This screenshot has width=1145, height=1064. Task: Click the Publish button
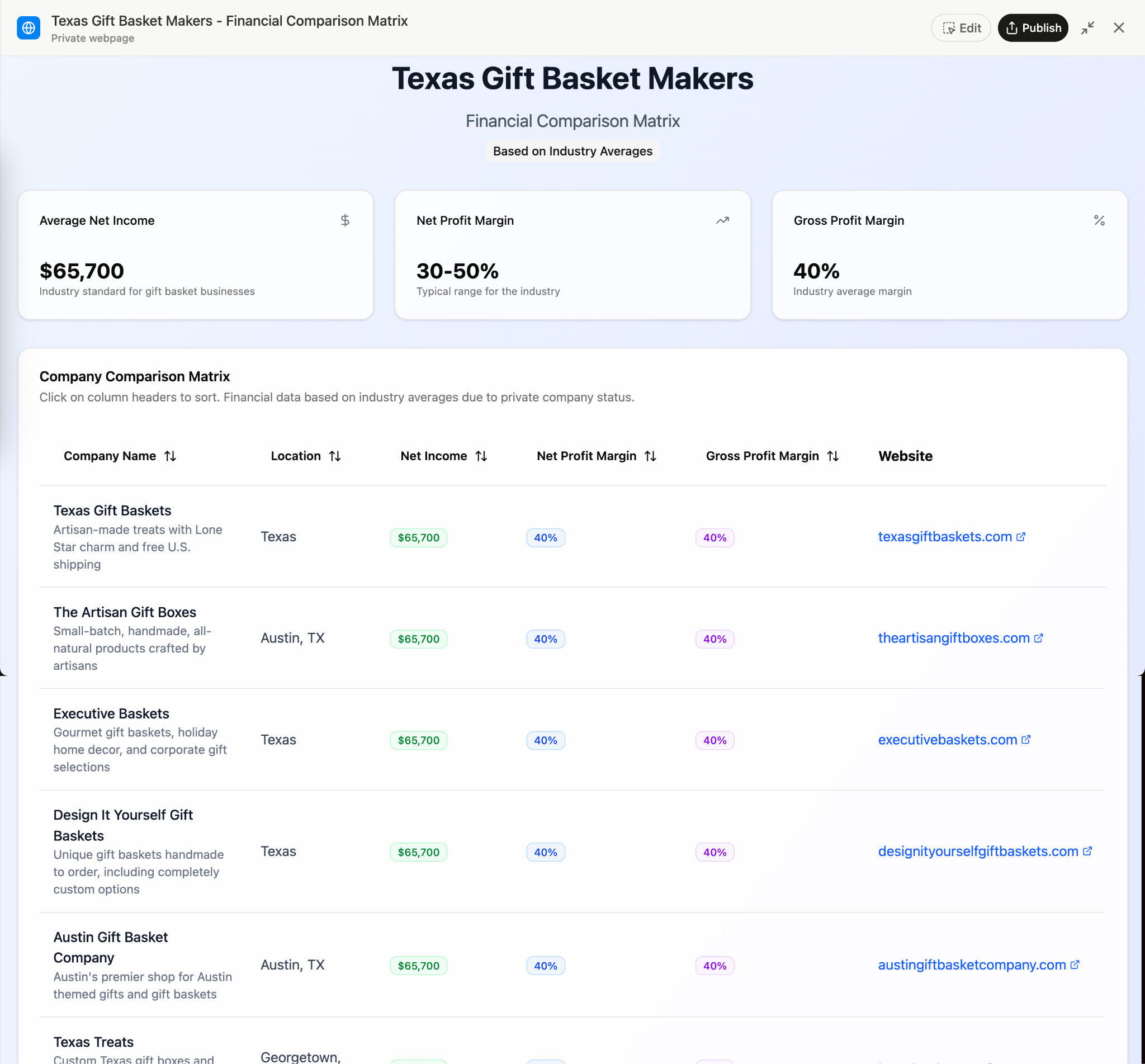[x=1033, y=27]
